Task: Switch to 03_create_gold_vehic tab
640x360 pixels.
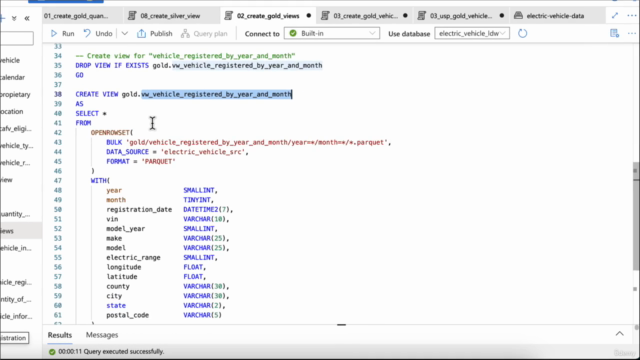Action: 365,16
